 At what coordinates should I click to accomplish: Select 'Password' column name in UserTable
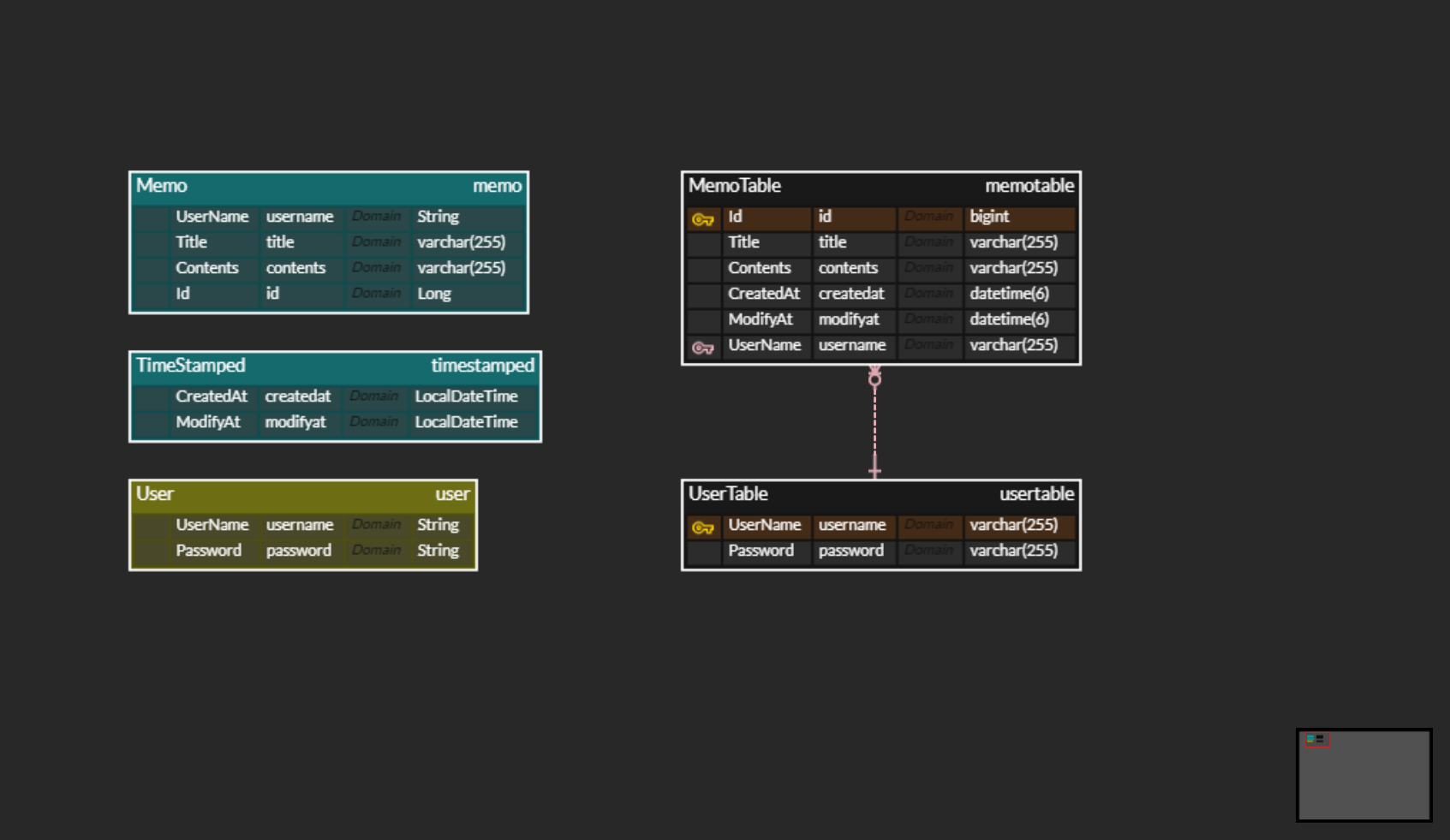point(761,551)
